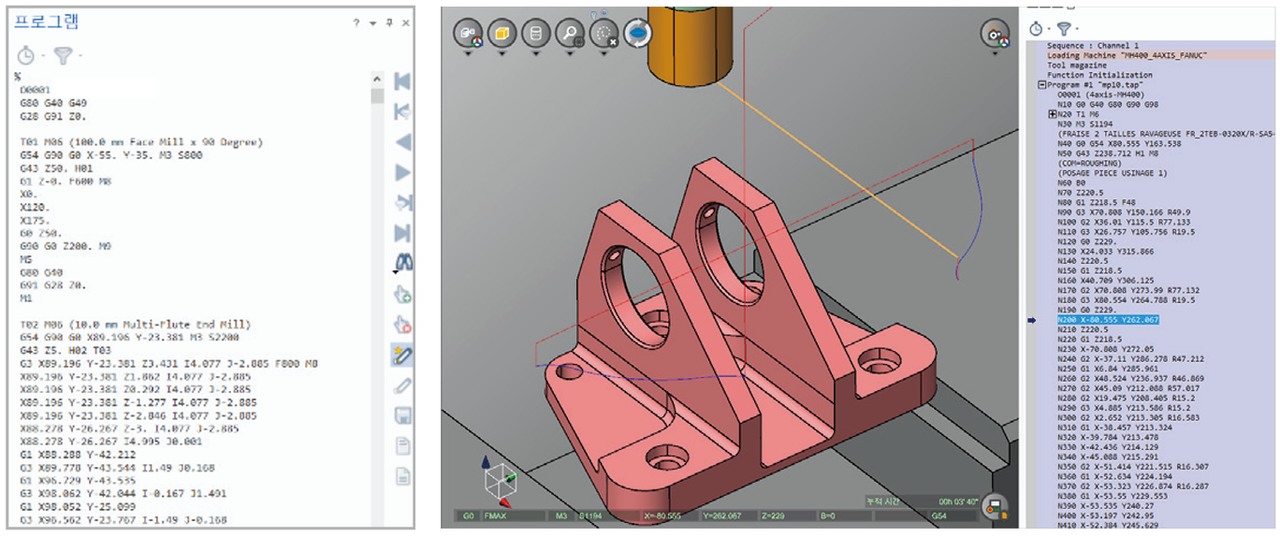The width and height of the screenshot is (1280, 537).
Task: Open the 프로그램 panel options dropdown arrow
Action: click(372, 23)
